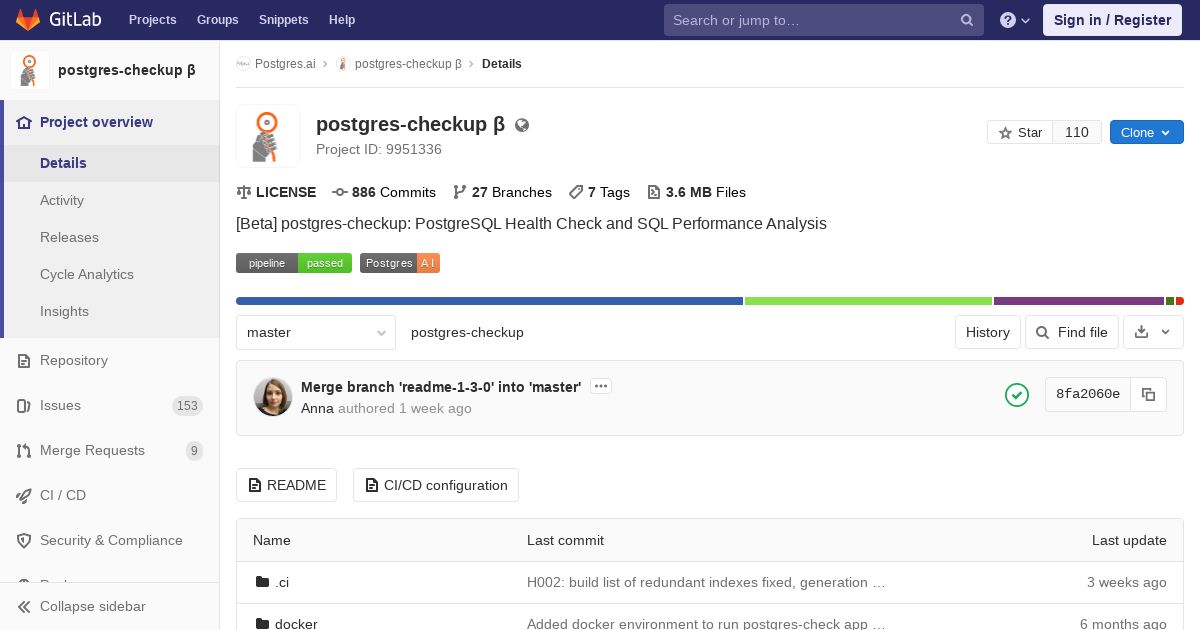Screen dimensions: 1200x630
Task: Click the Collapse sidebar double-chevron icon
Action: (24, 607)
